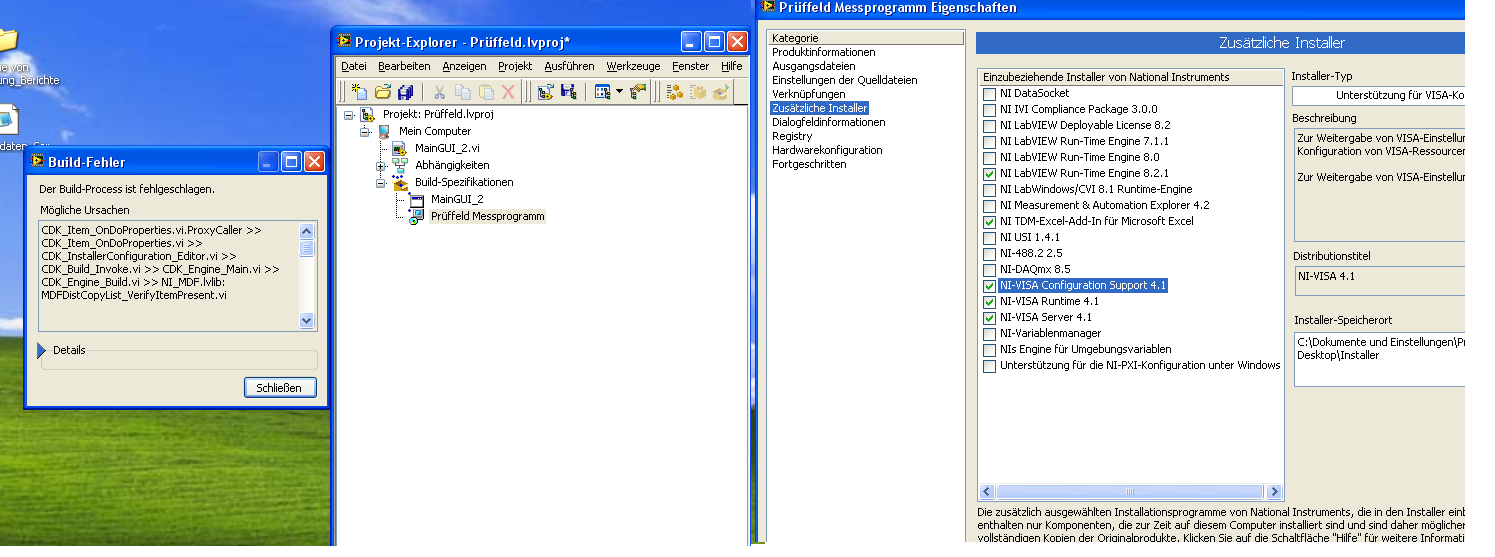The image size is (1495, 557).
Task: Click the New item toolbar icon in Projekt-Explorer
Action: [360, 92]
